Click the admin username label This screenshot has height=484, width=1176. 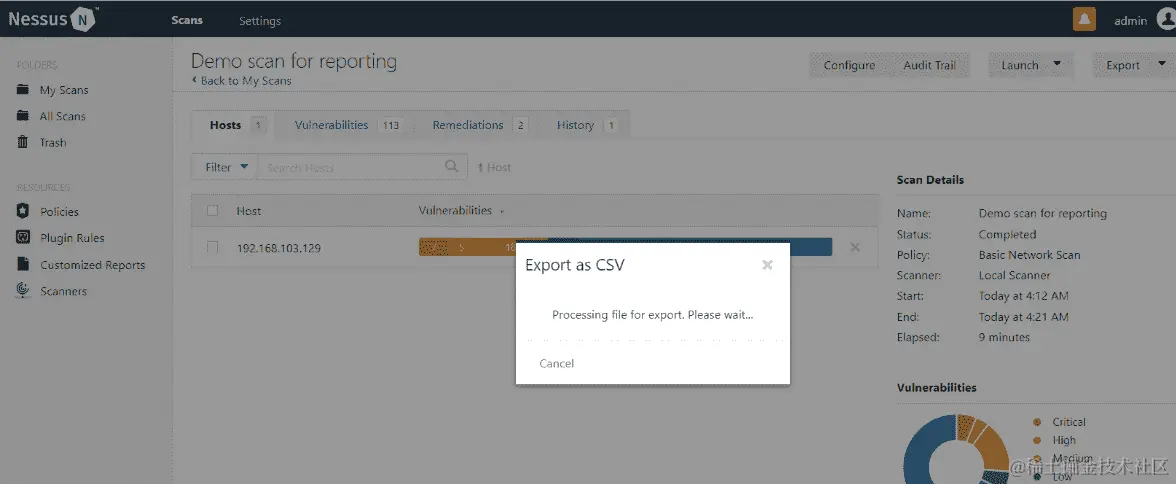point(1130,21)
